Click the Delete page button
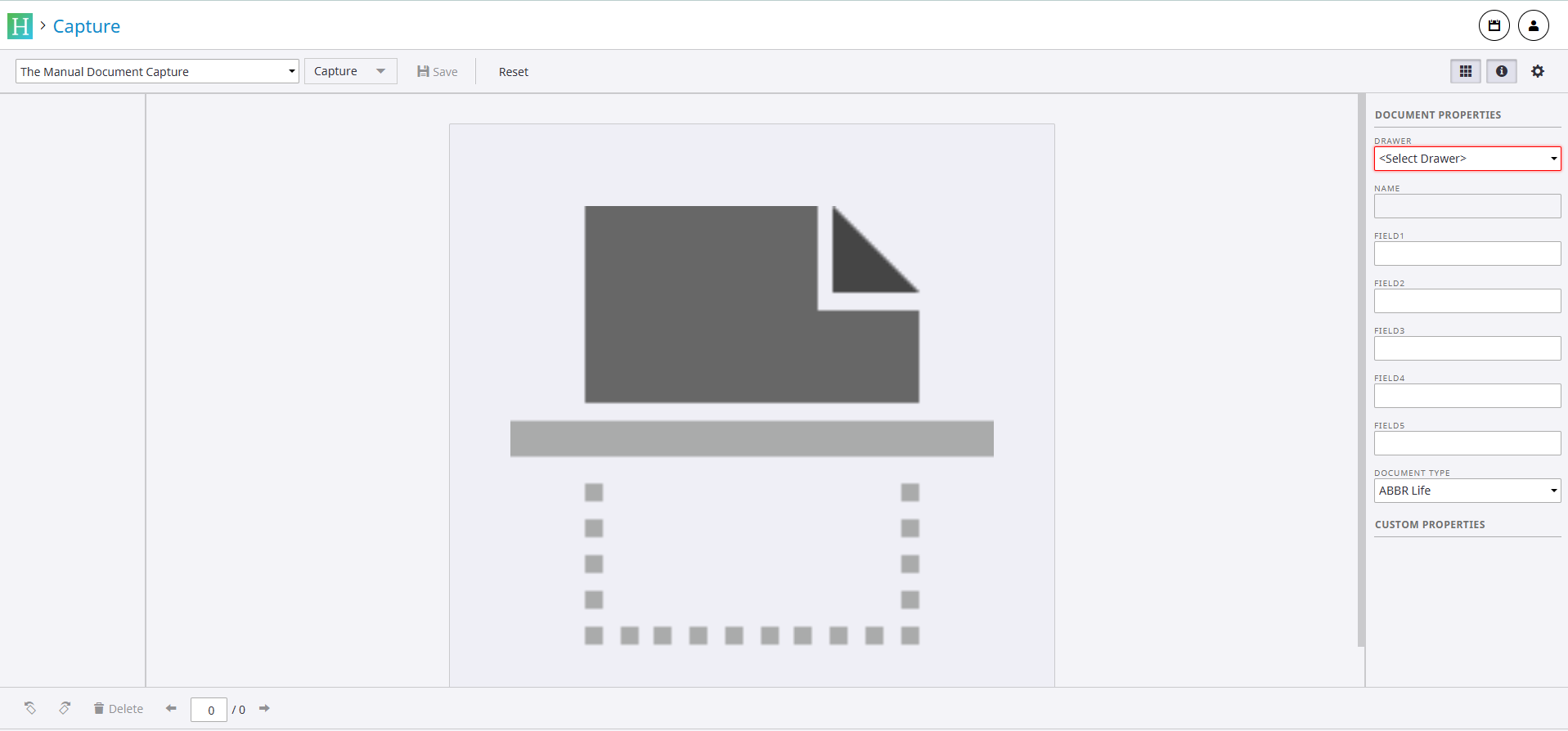This screenshot has width=1568, height=731. click(x=119, y=709)
